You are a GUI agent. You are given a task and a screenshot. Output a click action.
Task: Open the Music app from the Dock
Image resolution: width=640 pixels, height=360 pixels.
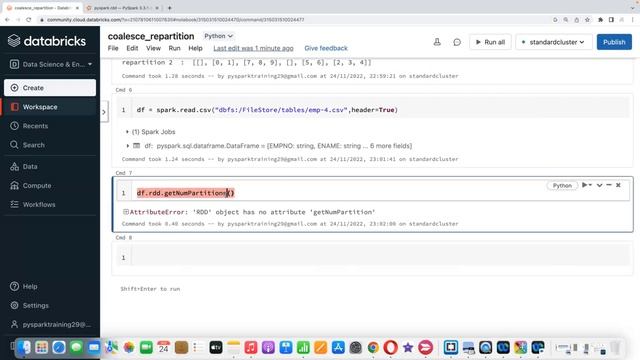[x=251, y=347]
